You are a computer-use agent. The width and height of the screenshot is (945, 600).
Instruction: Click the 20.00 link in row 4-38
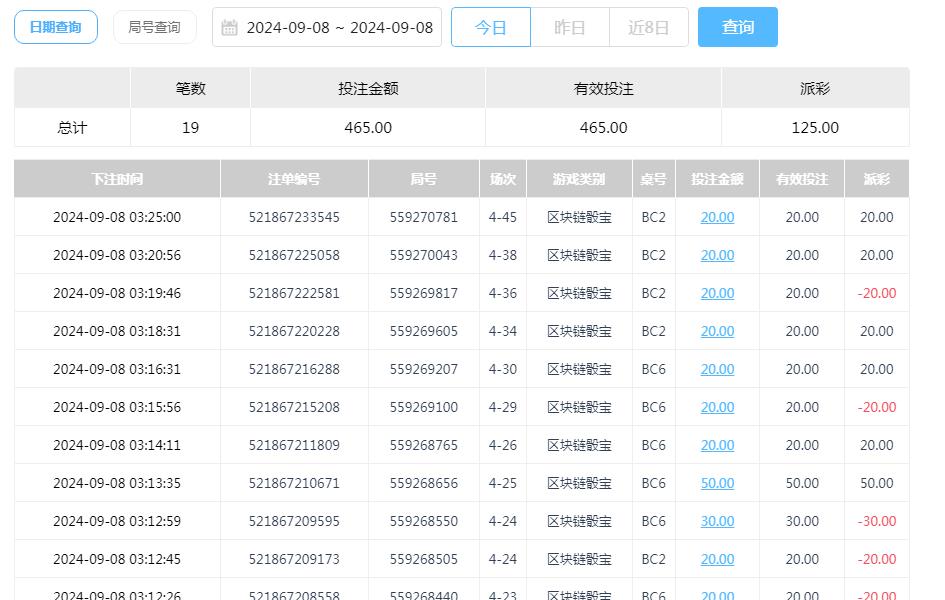(x=716, y=255)
